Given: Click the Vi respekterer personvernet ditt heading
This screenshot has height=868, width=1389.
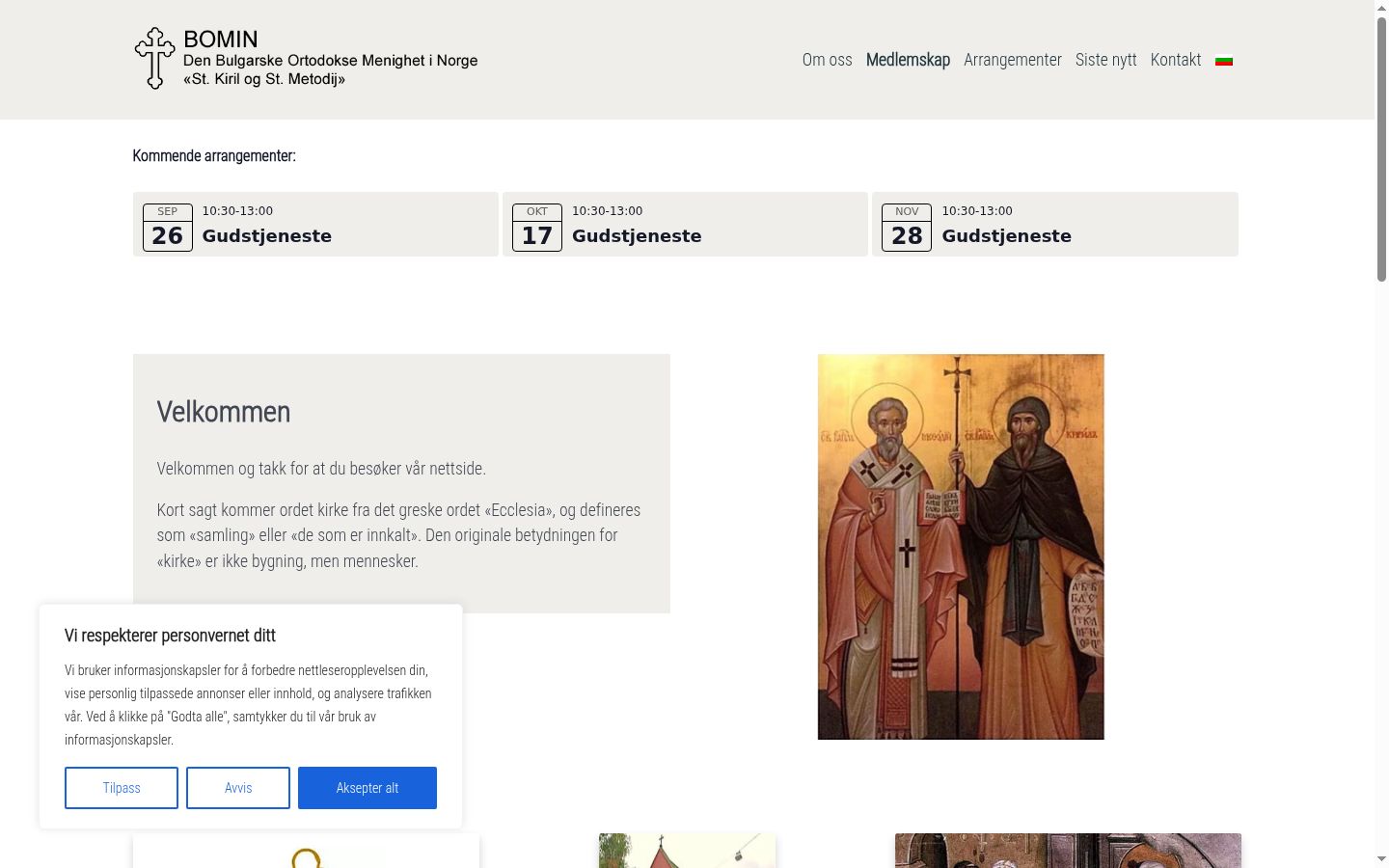Looking at the screenshot, I should click(170, 636).
